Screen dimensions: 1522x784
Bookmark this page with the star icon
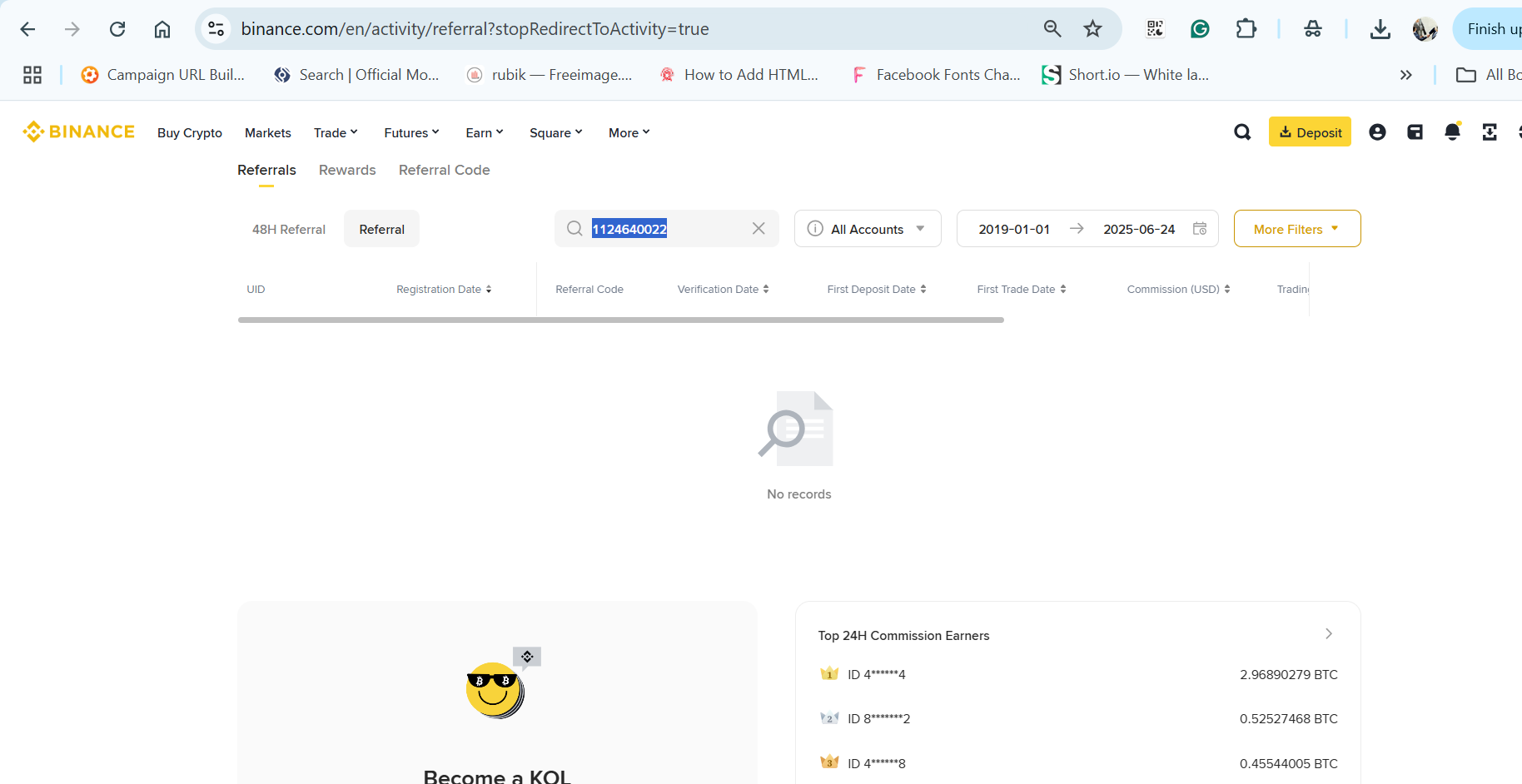(x=1092, y=29)
